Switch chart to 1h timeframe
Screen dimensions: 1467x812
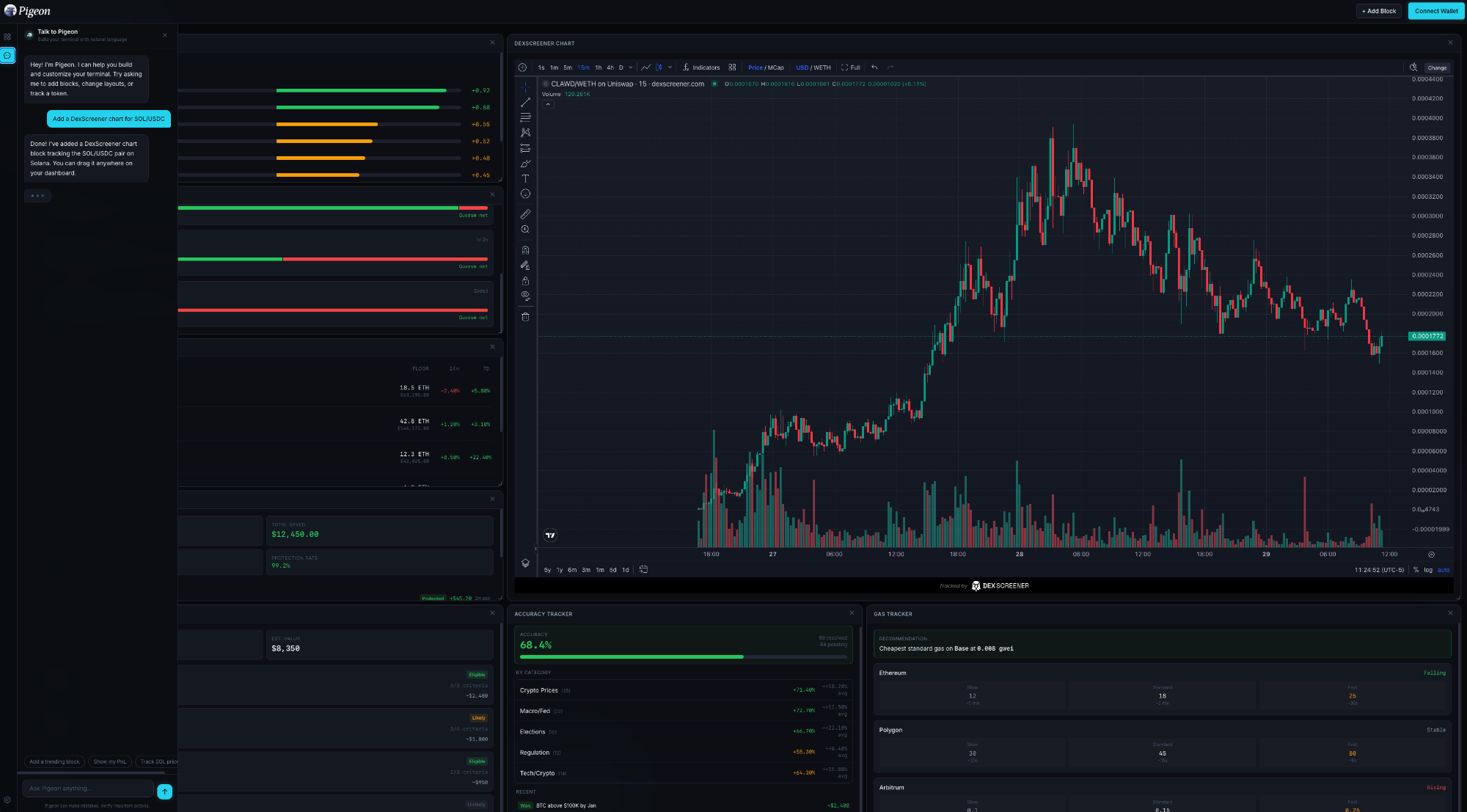[599, 67]
